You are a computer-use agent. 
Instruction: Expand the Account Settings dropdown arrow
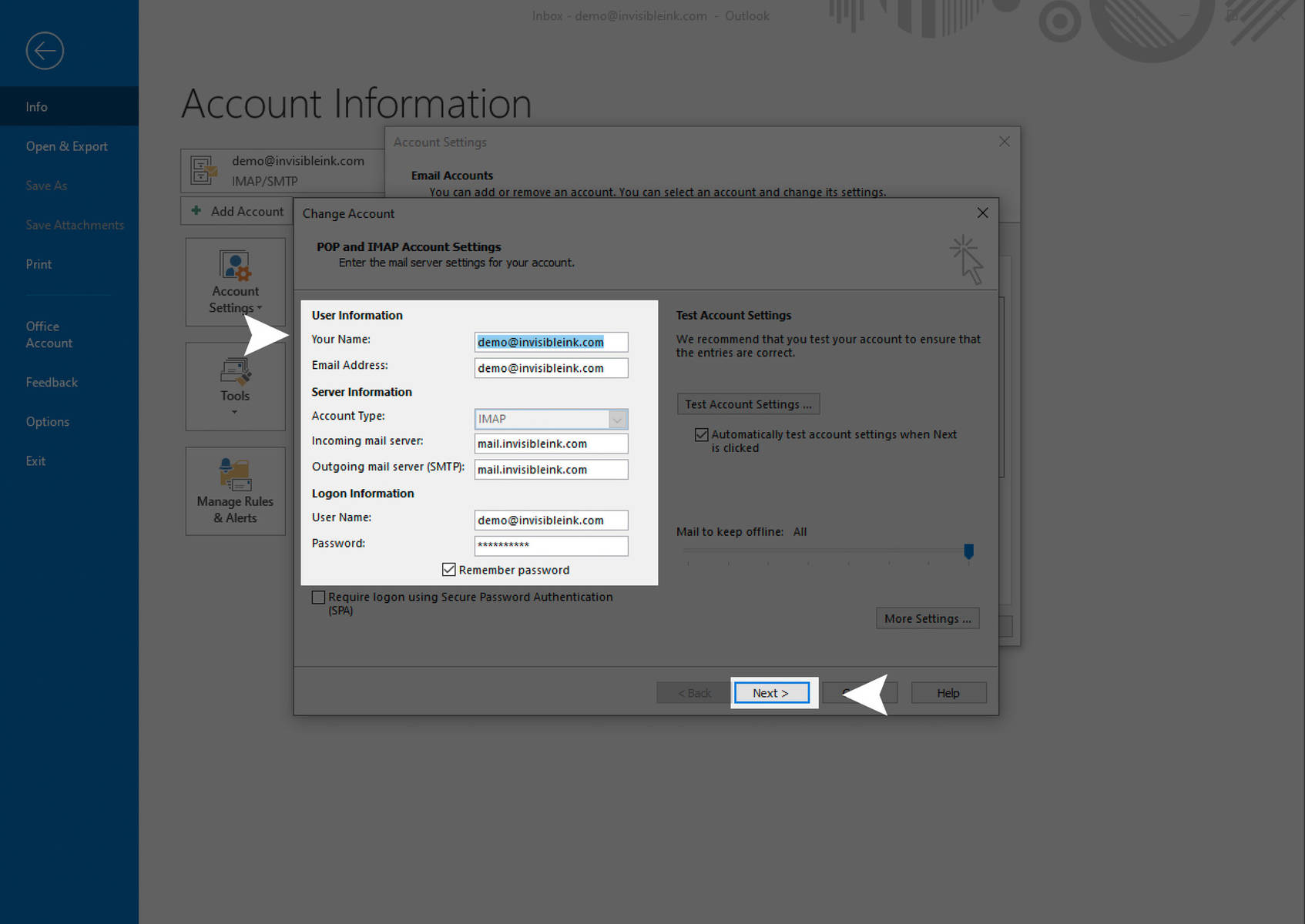(260, 308)
